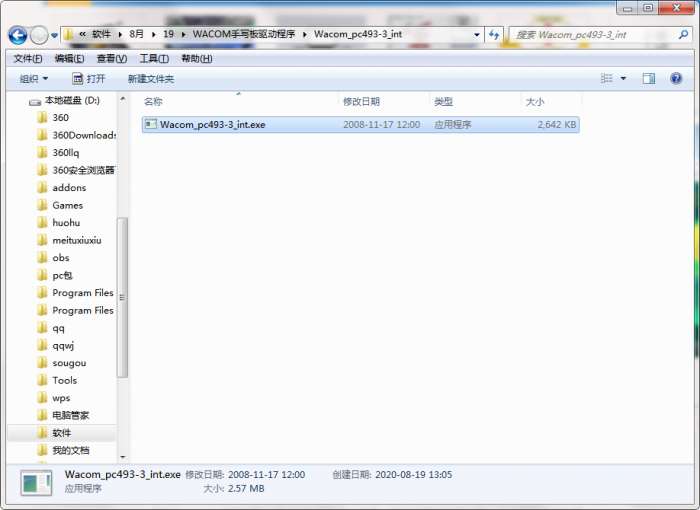Open the recent pages dropdown arrow
The image size is (700, 510).
click(x=54, y=35)
